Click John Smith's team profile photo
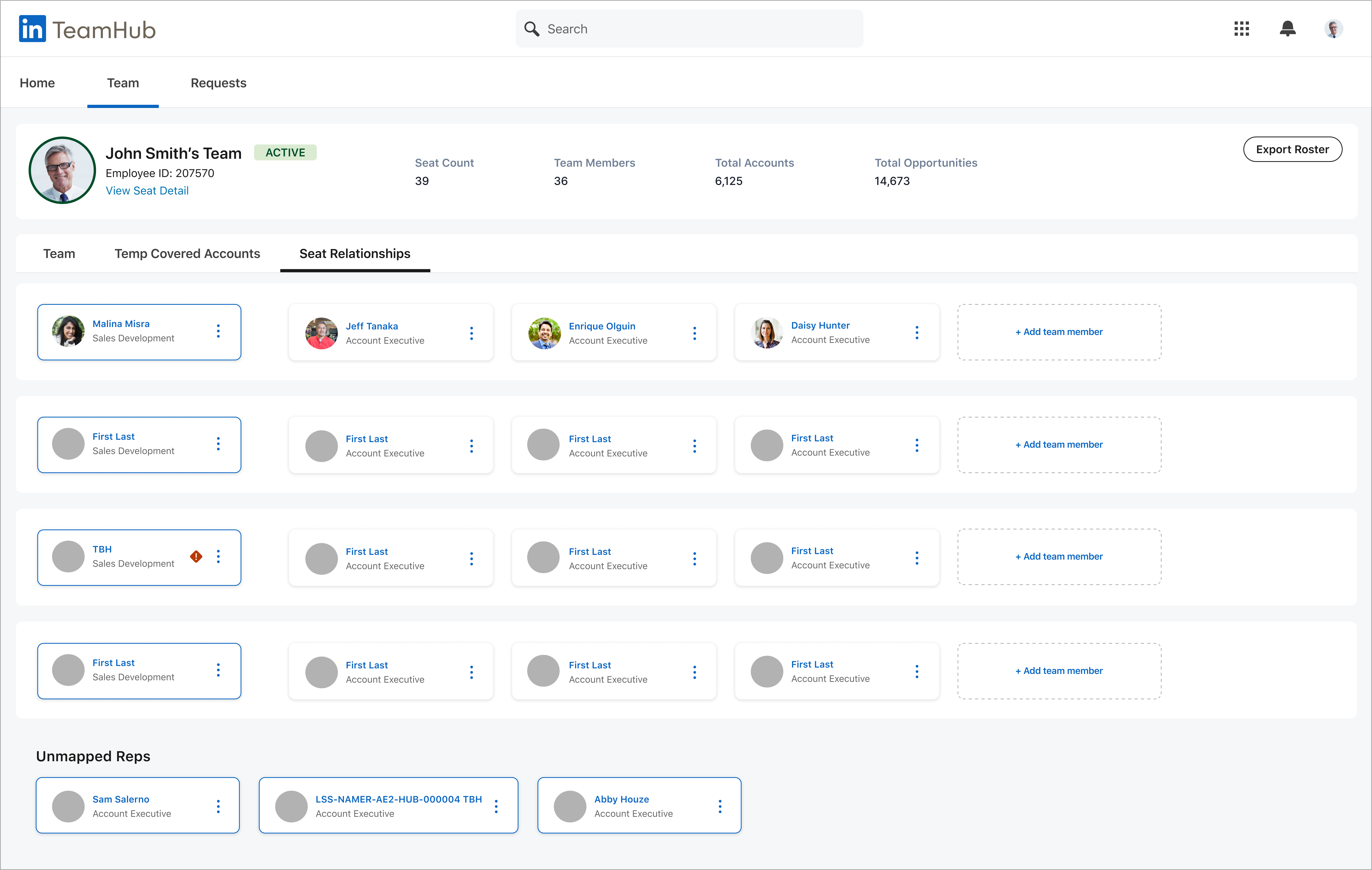This screenshot has height=870, width=1372. click(62, 170)
